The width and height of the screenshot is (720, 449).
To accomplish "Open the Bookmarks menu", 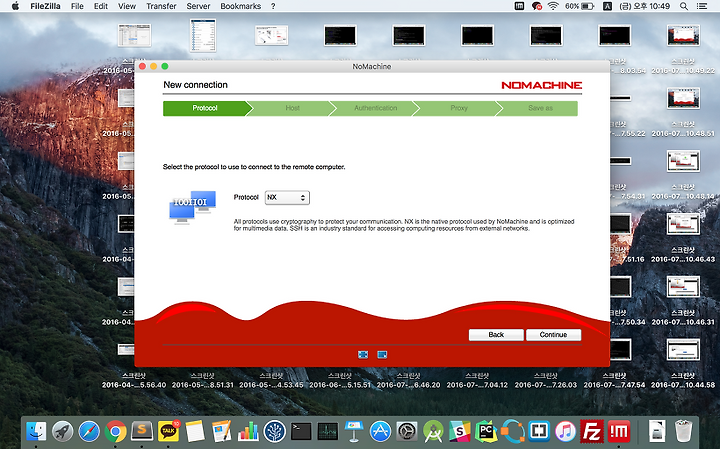I will pyautogui.click(x=241, y=6).
